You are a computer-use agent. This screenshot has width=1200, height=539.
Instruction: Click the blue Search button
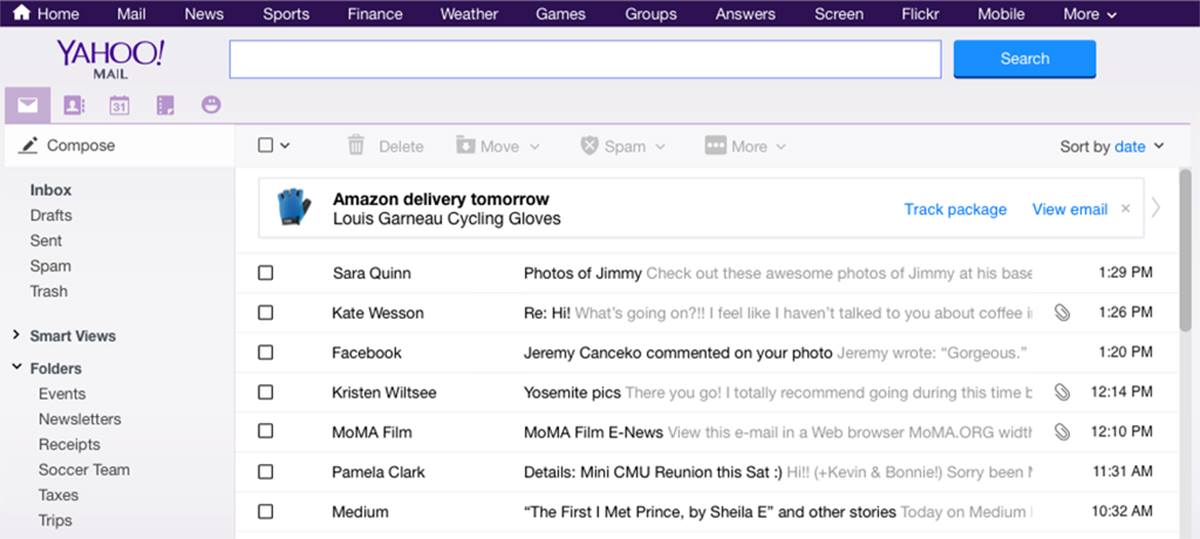click(x=1025, y=58)
